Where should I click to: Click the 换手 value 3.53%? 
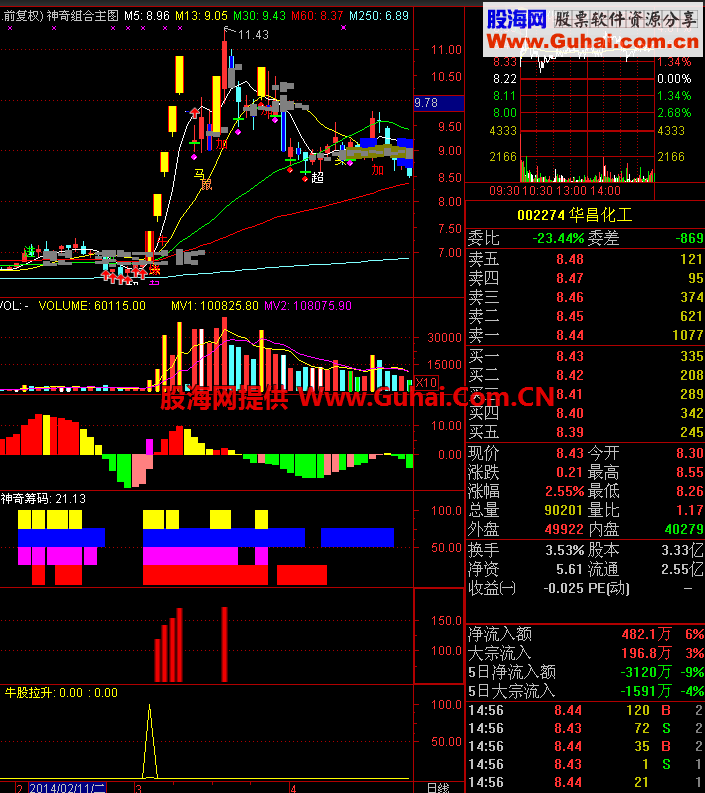click(x=564, y=550)
